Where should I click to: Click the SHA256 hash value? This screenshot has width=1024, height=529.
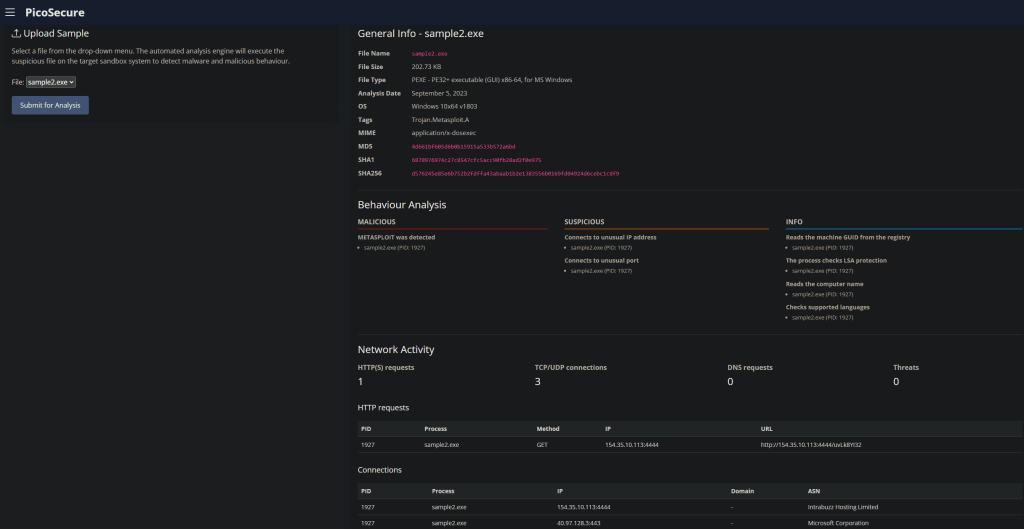coord(515,173)
